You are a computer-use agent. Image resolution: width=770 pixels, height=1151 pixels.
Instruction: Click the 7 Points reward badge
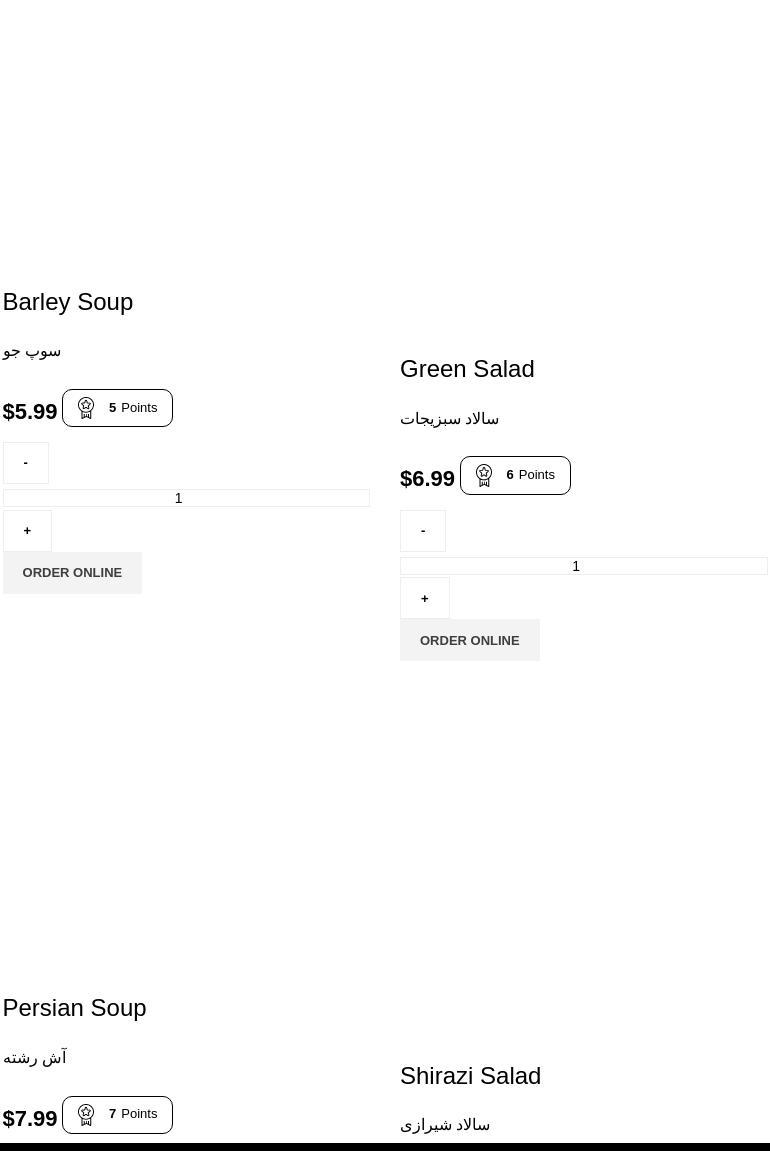(x=132, y=1114)
